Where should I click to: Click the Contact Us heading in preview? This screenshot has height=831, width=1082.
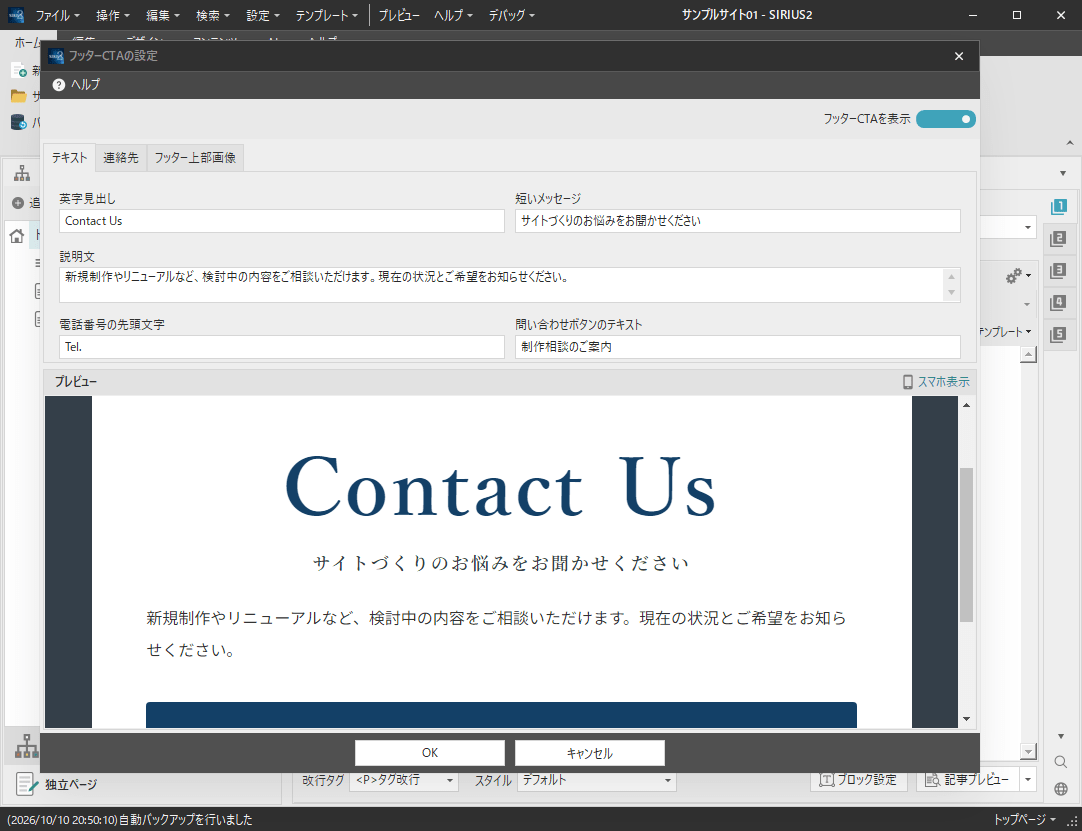point(501,486)
